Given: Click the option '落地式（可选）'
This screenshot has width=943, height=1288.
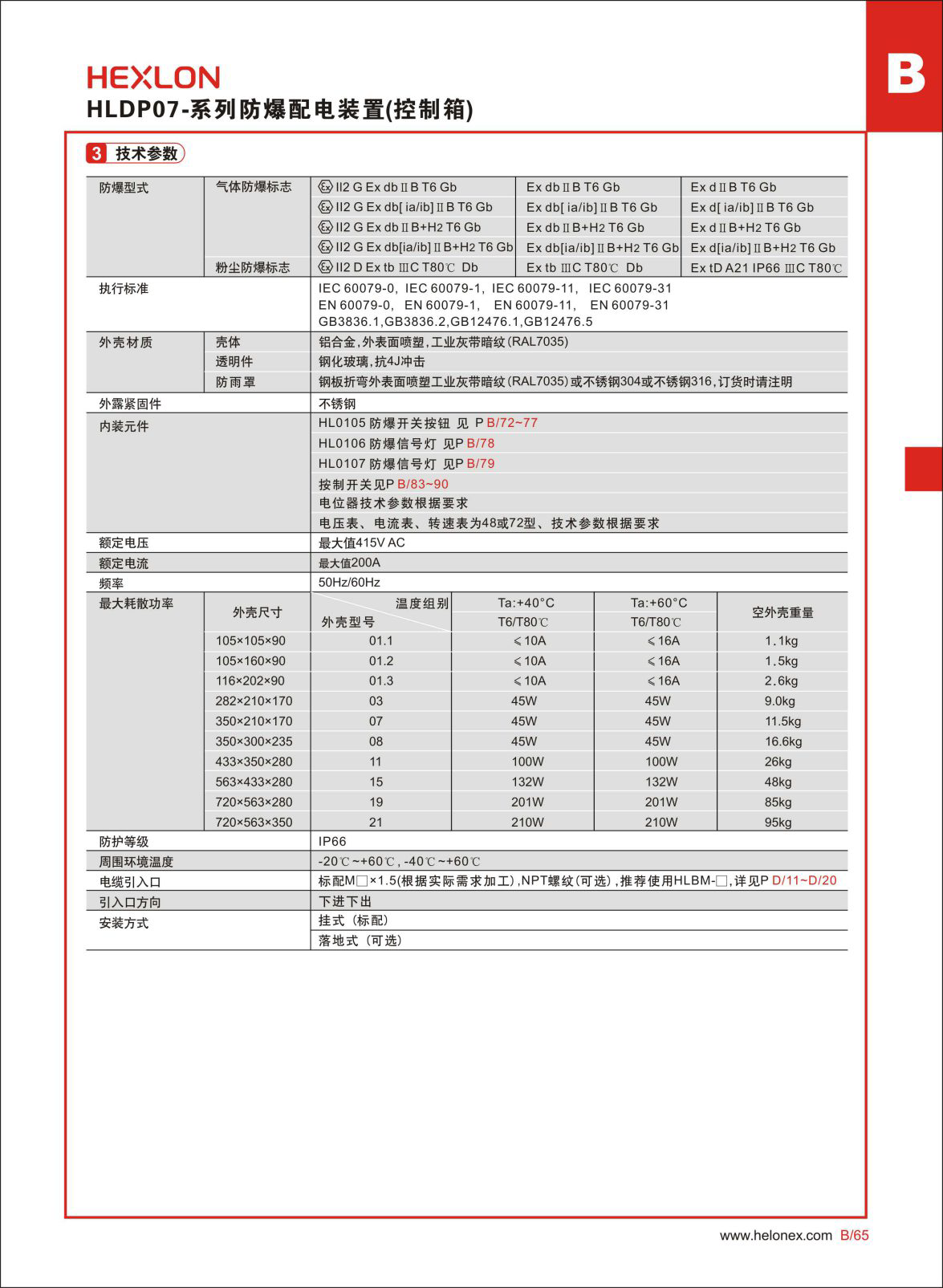Looking at the screenshot, I should click(x=360, y=941).
